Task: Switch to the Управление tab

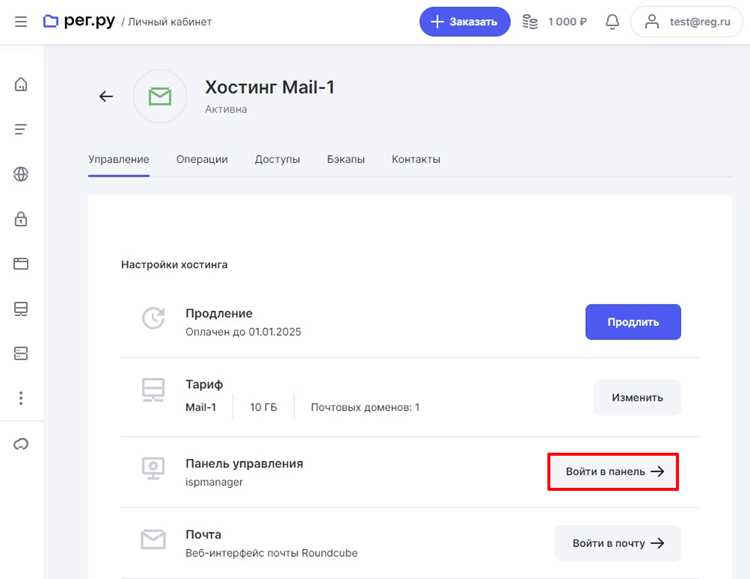Action: [x=119, y=159]
